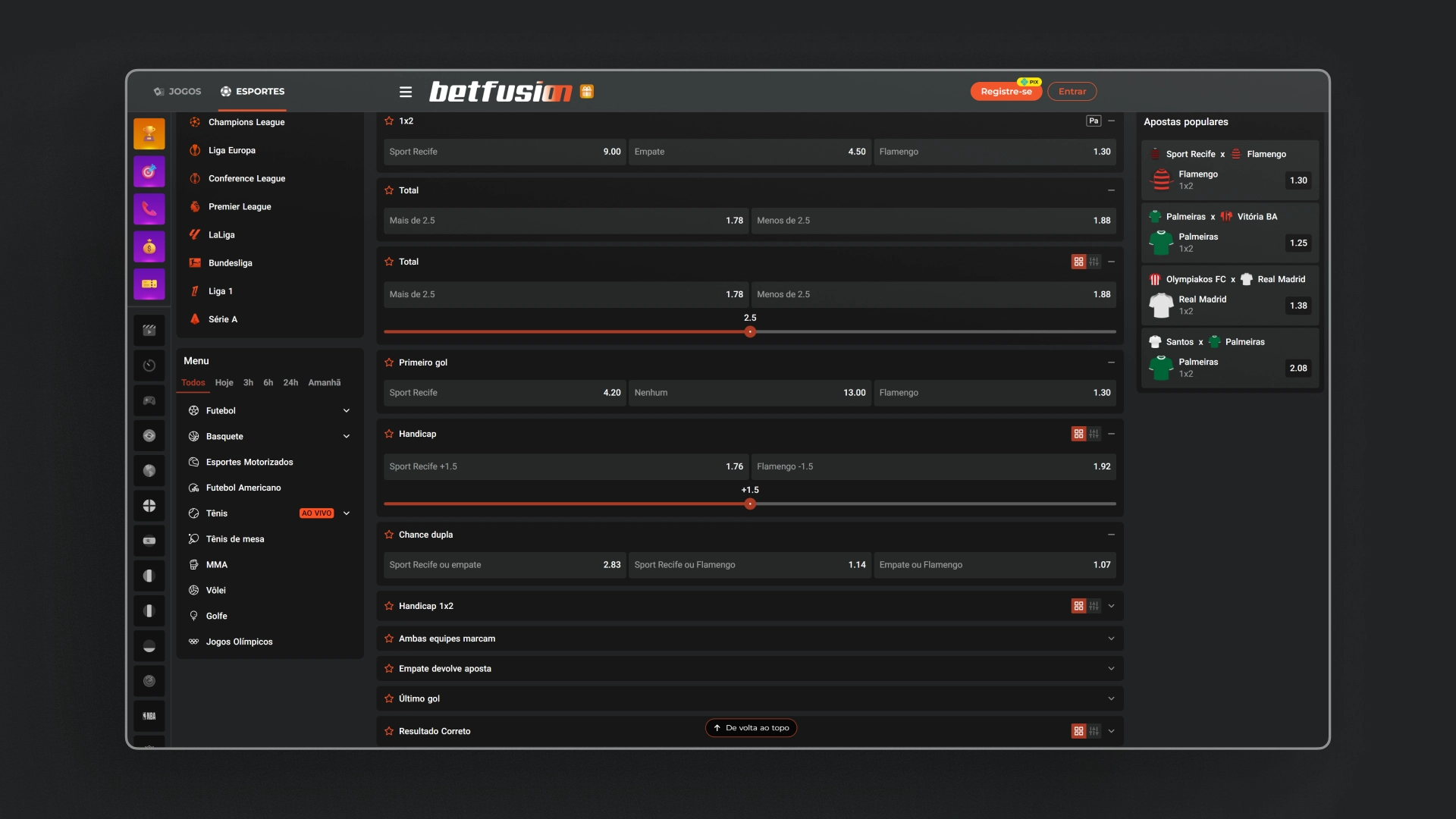Image resolution: width=1456 pixels, height=819 pixels.
Task: Click the Registre-se button
Action: [x=1006, y=91]
